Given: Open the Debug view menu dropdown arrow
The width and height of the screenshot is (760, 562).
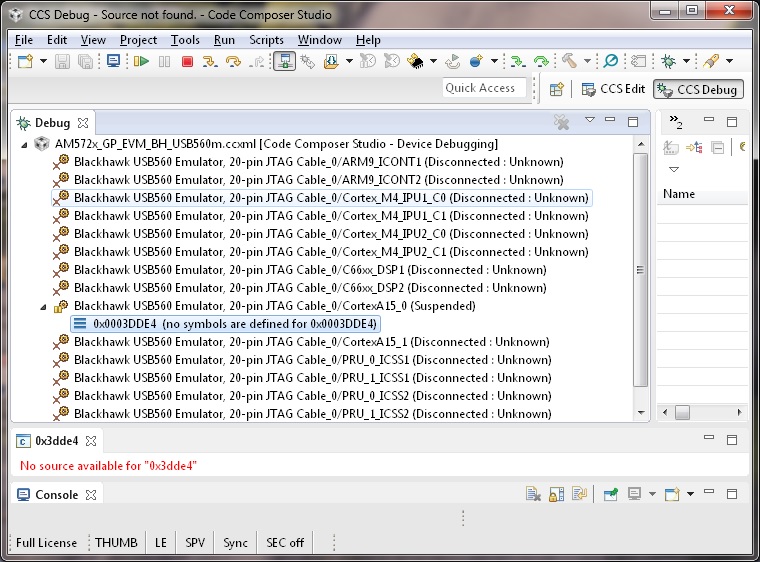Looking at the screenshot, I should click(589, 121).
